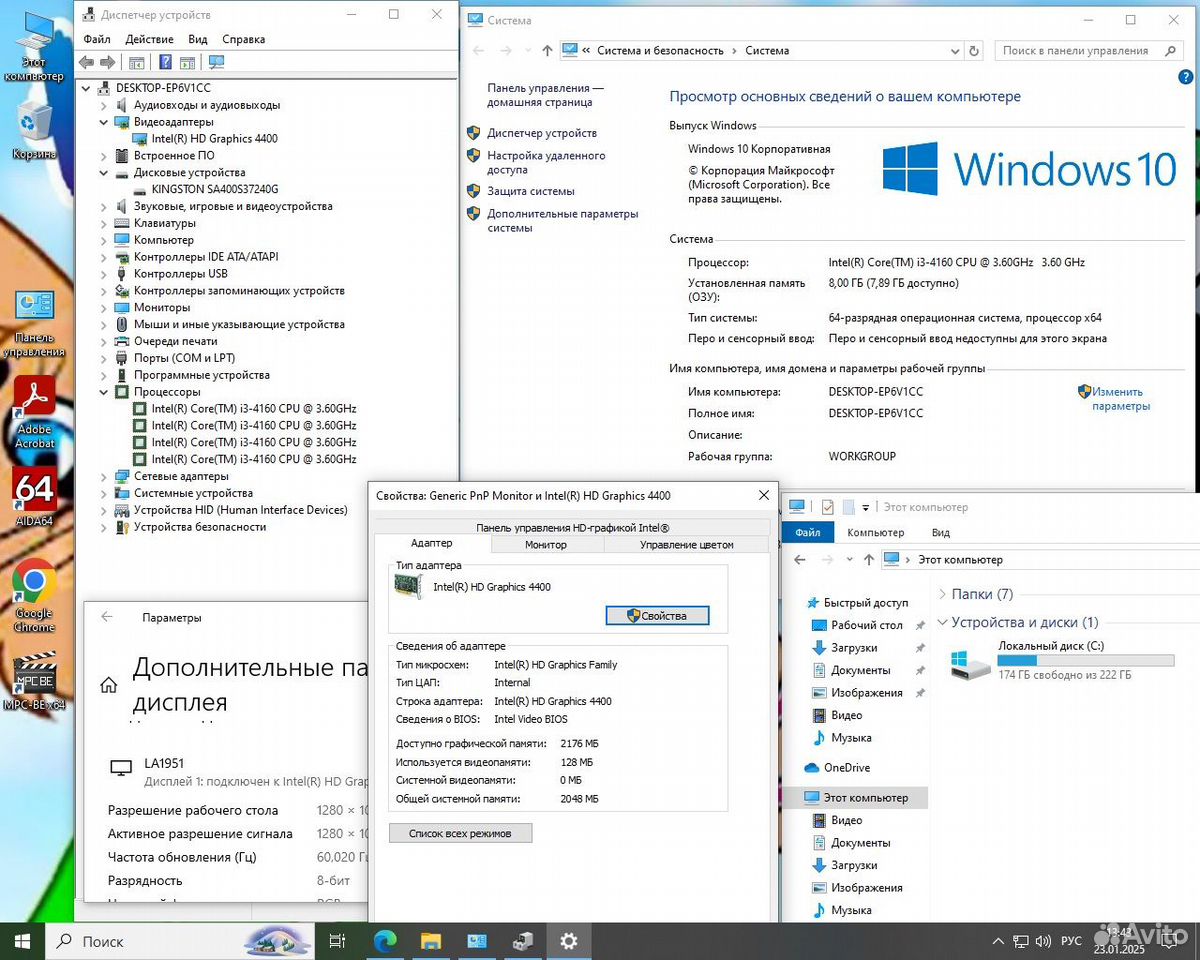
Task: Click the up arrow in System window navigation
Action: coord(547,50)
